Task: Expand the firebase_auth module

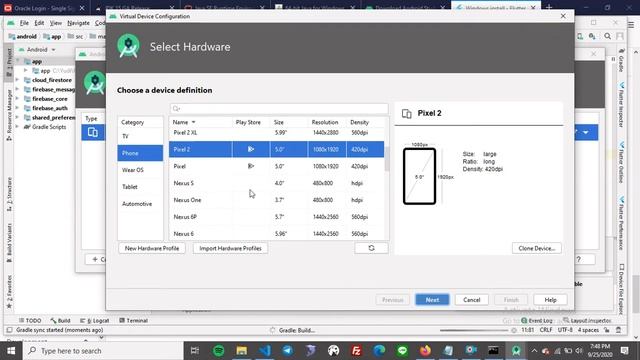Action: (x=18, y=108)
